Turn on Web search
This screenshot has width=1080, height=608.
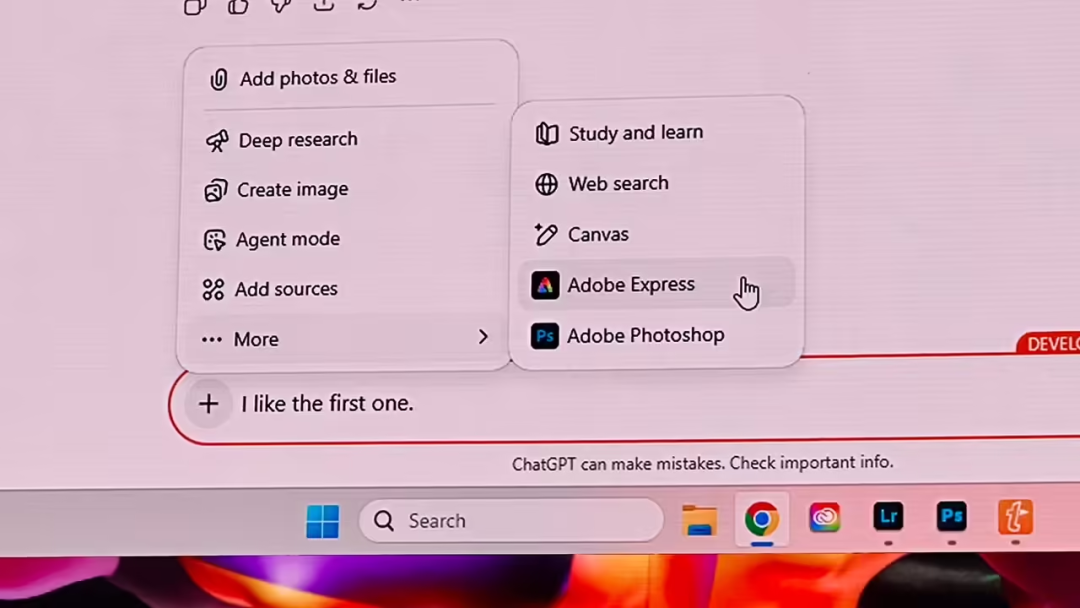pyautogui.click(x=656, y=184)
